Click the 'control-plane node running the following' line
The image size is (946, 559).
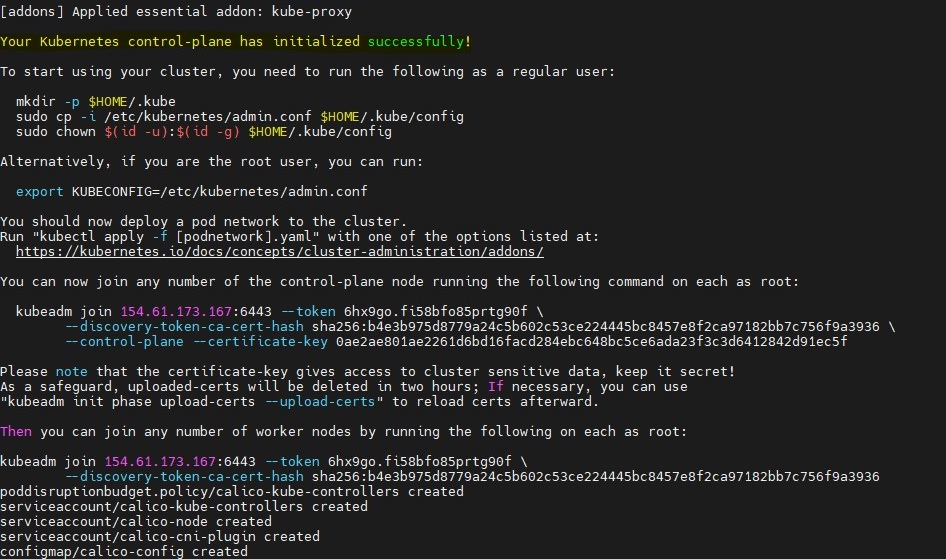(399, 282)
